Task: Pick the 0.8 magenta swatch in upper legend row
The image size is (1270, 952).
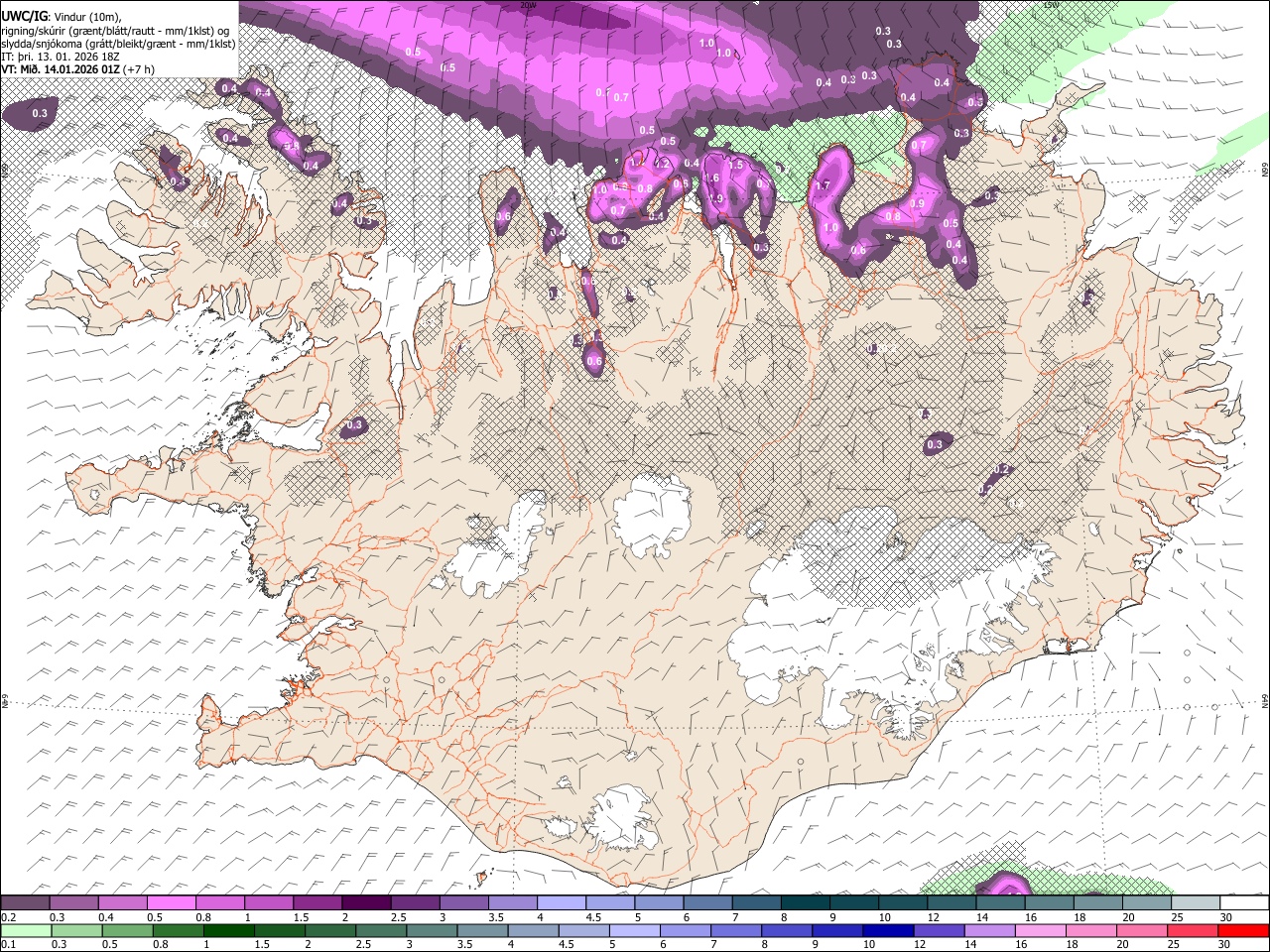Action: (x=219, y=903)
